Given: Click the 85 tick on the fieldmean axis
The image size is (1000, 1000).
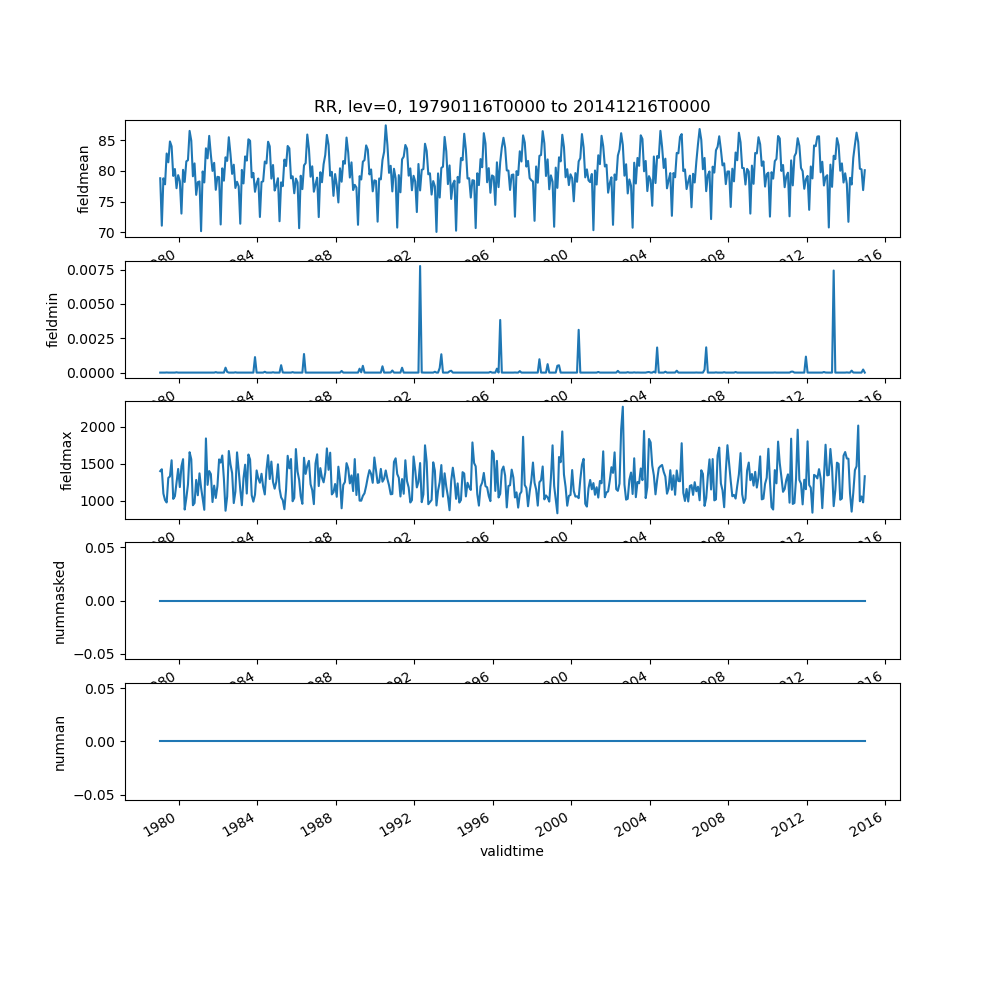Looking at the screenshot, I should pos(108,141).
